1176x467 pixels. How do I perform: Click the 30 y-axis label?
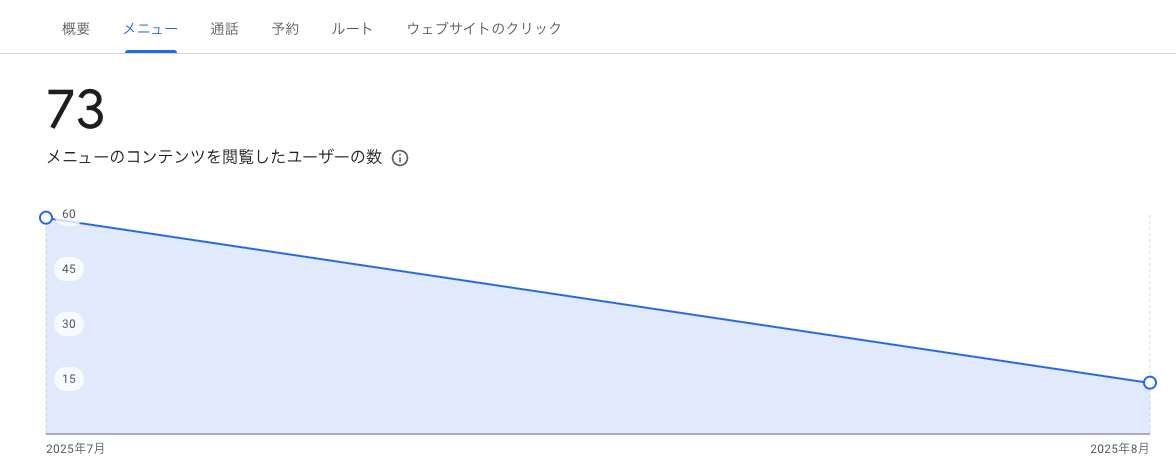click(x=69, y=324)
